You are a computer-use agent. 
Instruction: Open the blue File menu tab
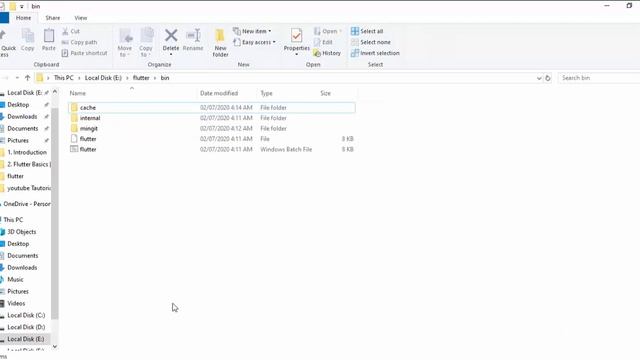tap(4, 18)
